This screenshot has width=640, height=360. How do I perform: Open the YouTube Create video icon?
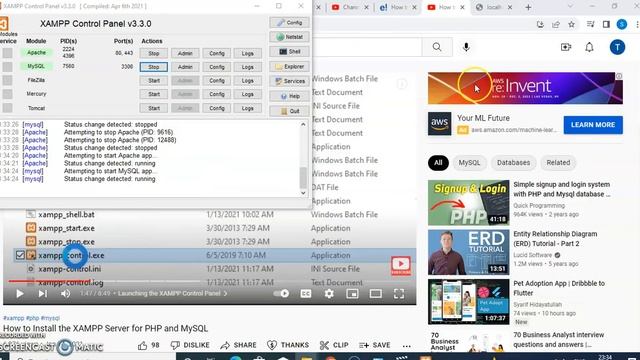coord(566,47)
